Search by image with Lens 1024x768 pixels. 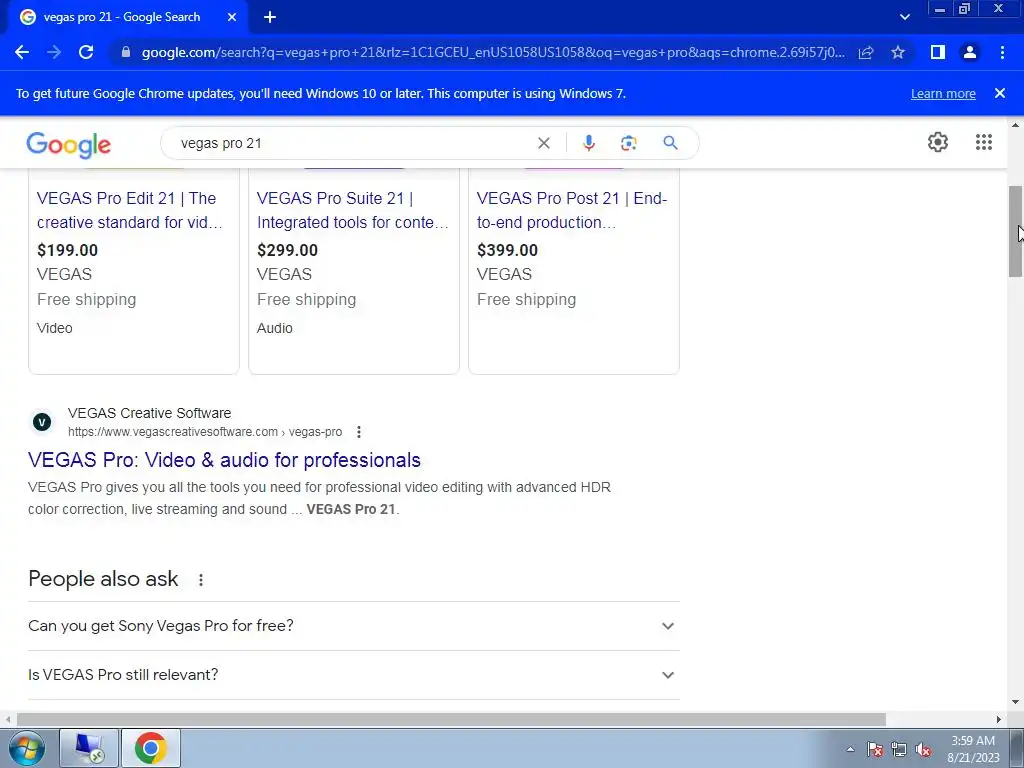[628, 143]
